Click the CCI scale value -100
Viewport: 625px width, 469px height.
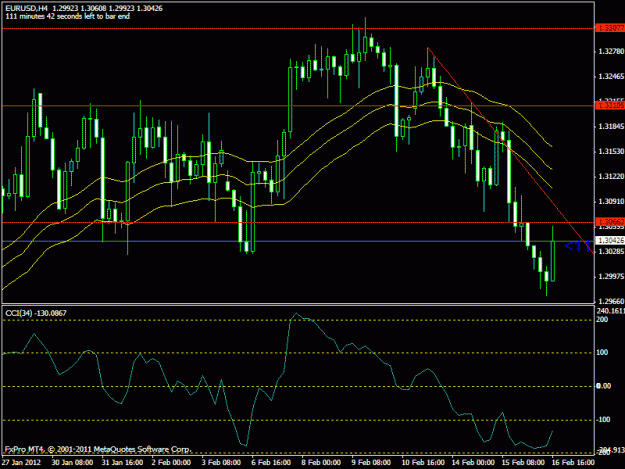click(x=603, y=420)
